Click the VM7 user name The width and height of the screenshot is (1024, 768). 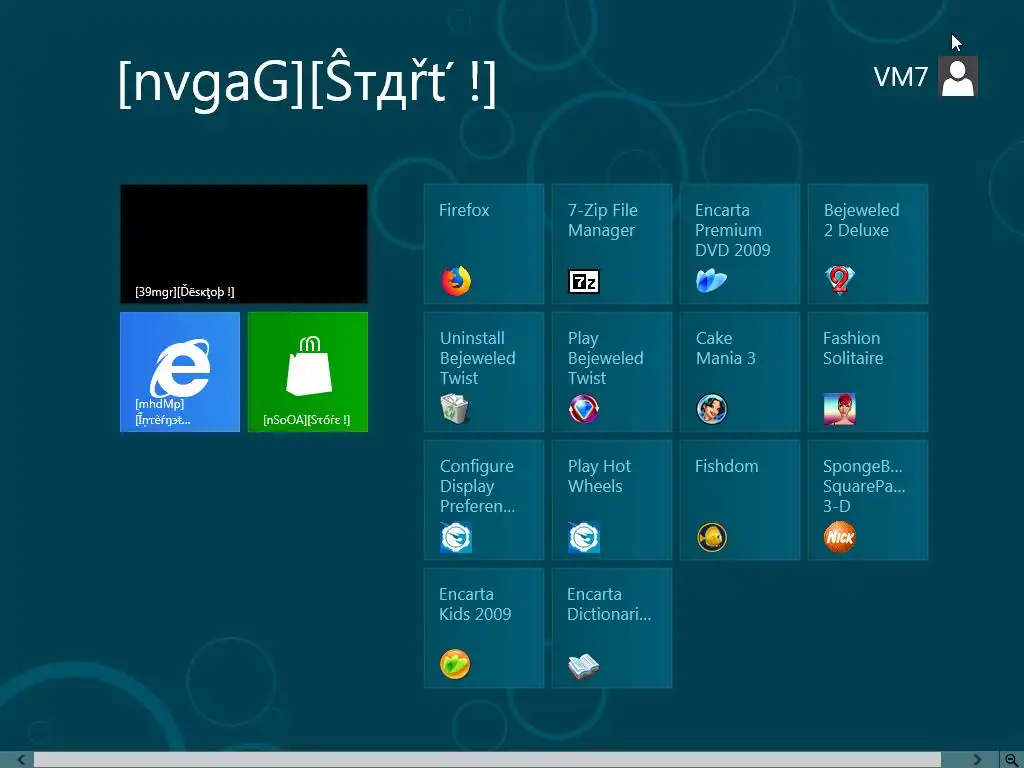point(901,77)
